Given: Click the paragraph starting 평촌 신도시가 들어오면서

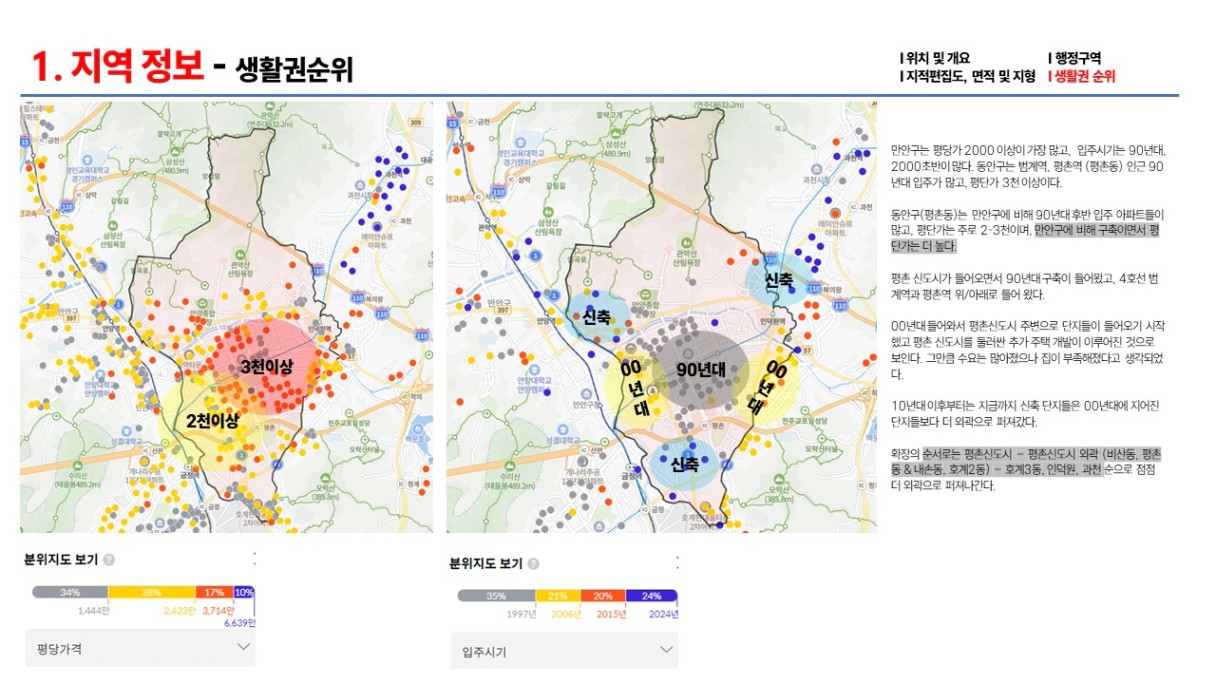Looking at the screenshot, I should click(1026, 286).
